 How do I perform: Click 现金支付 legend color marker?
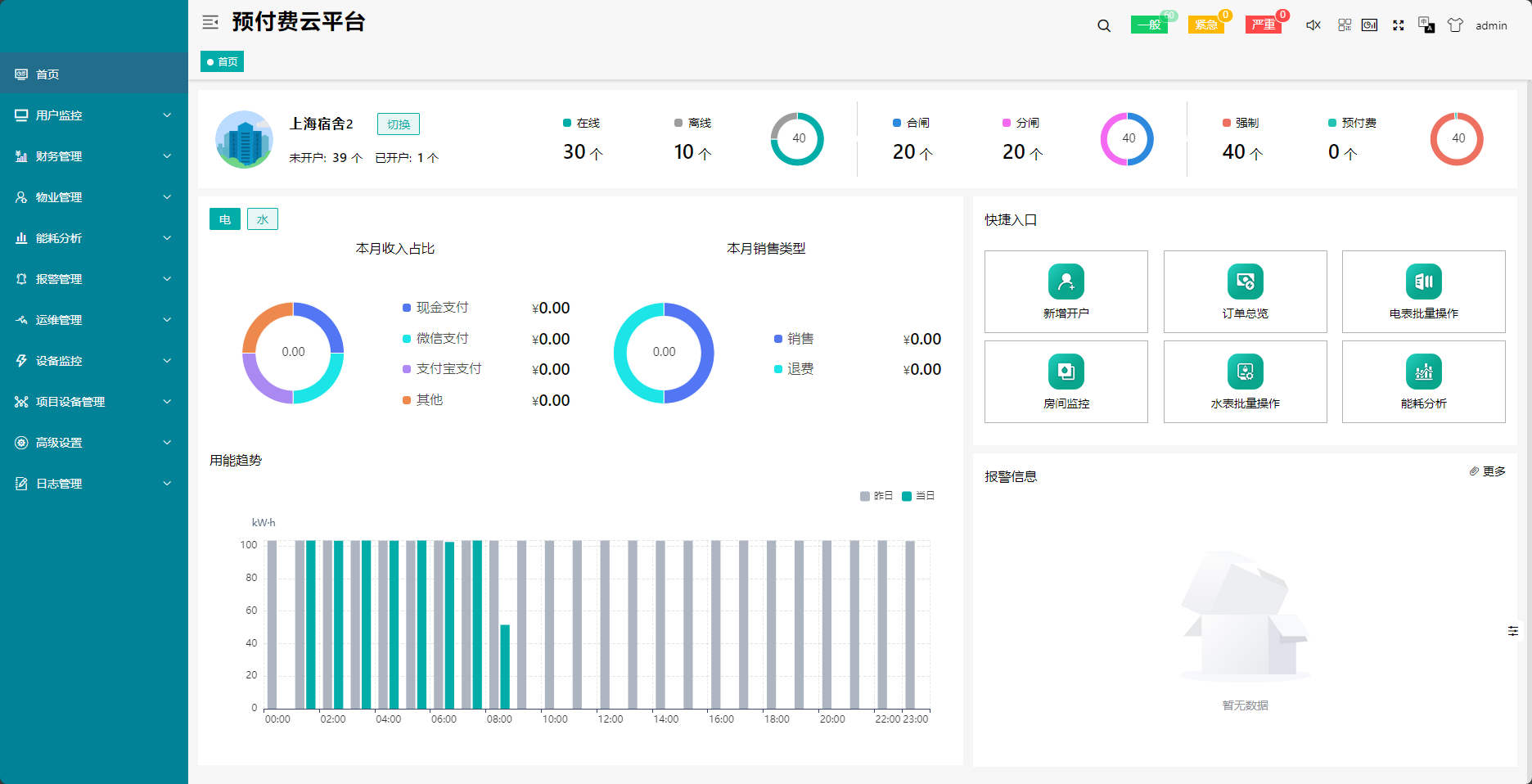(x=407, y=308)
